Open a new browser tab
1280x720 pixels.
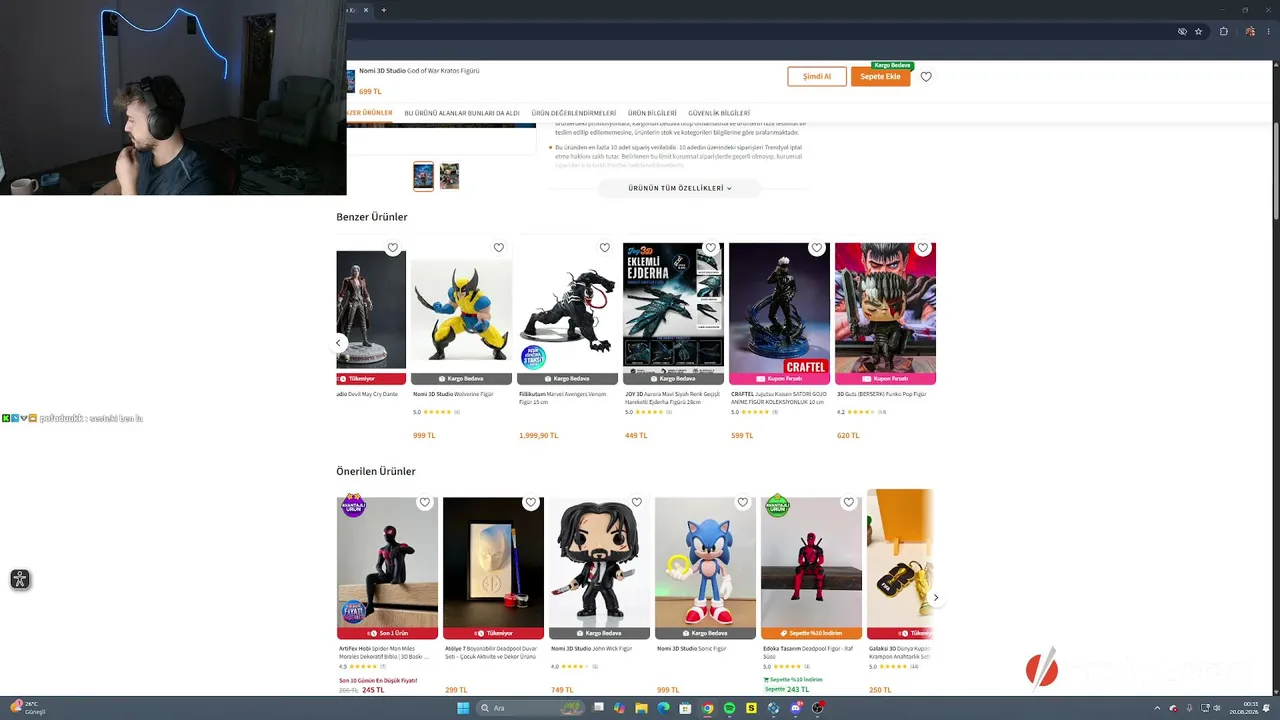(x=384, y=10)
